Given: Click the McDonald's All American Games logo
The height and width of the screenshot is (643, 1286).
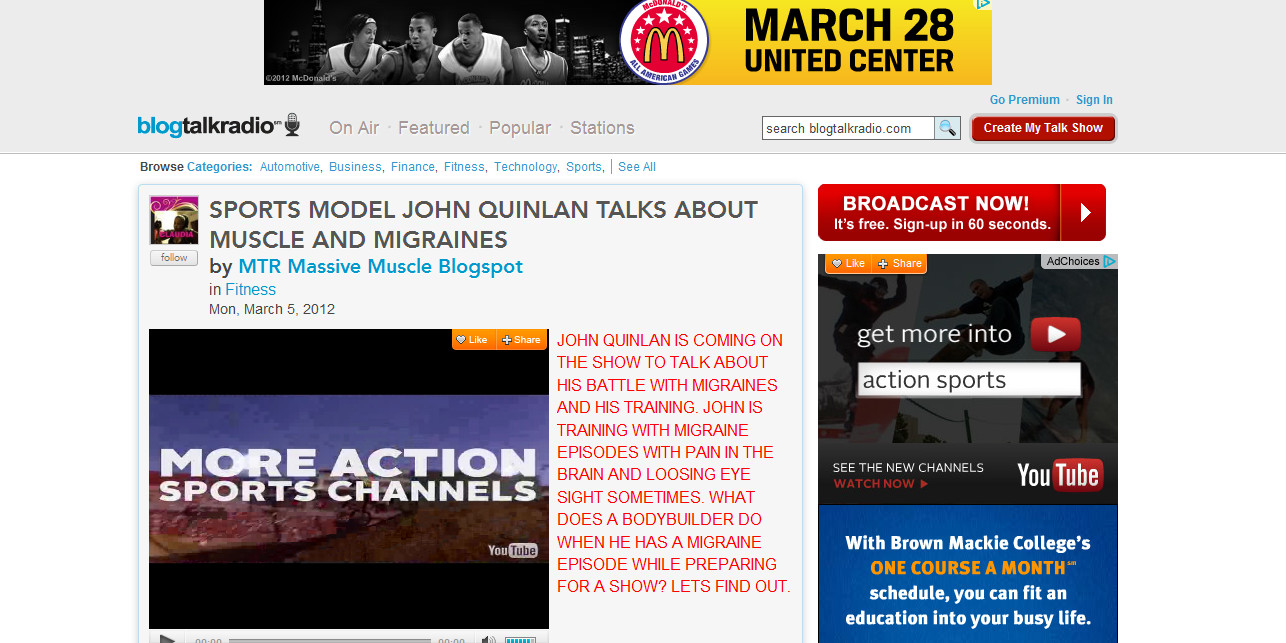Looking at the screenshot, I should pos(663,42).
